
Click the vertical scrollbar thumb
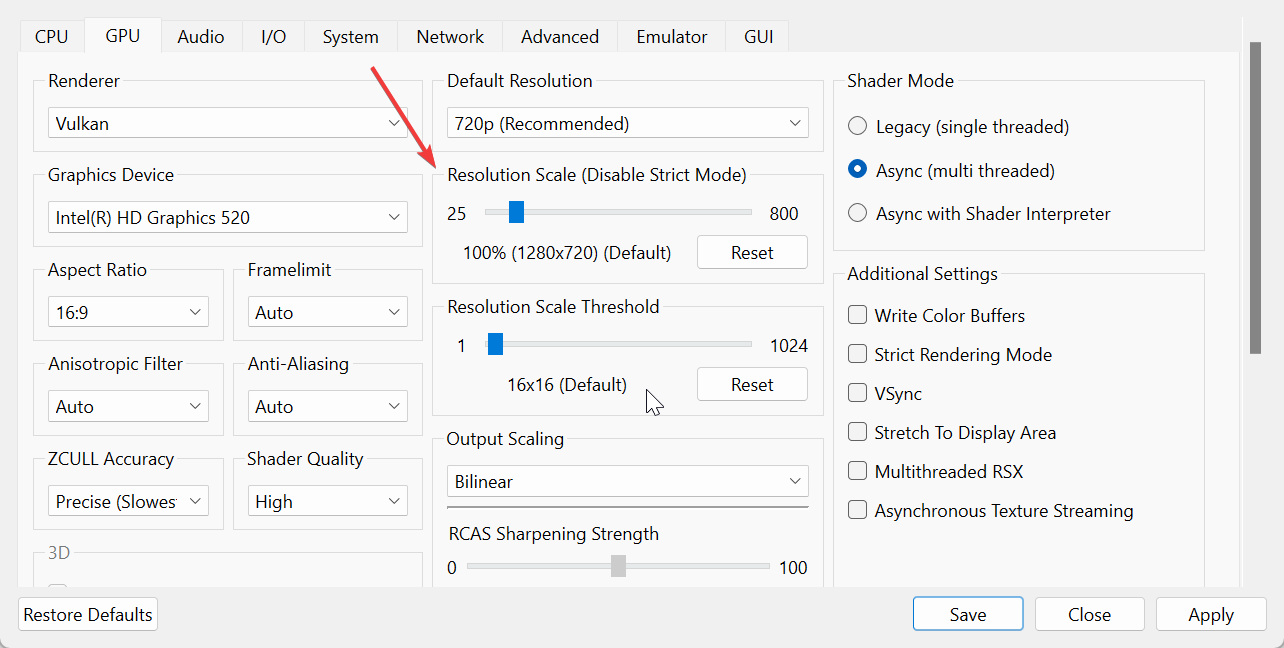pyautogui.click(x=1256, y=200)
